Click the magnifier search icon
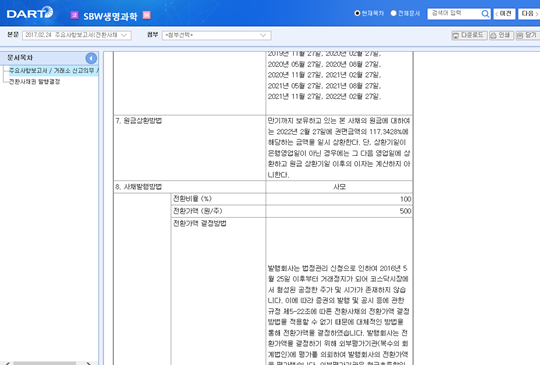540x365 pixels. click(485, 14)
